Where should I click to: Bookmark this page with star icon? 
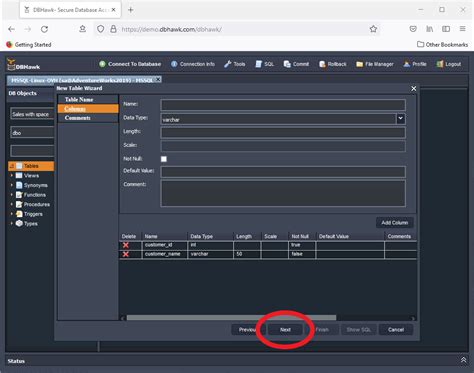[373, 29]
